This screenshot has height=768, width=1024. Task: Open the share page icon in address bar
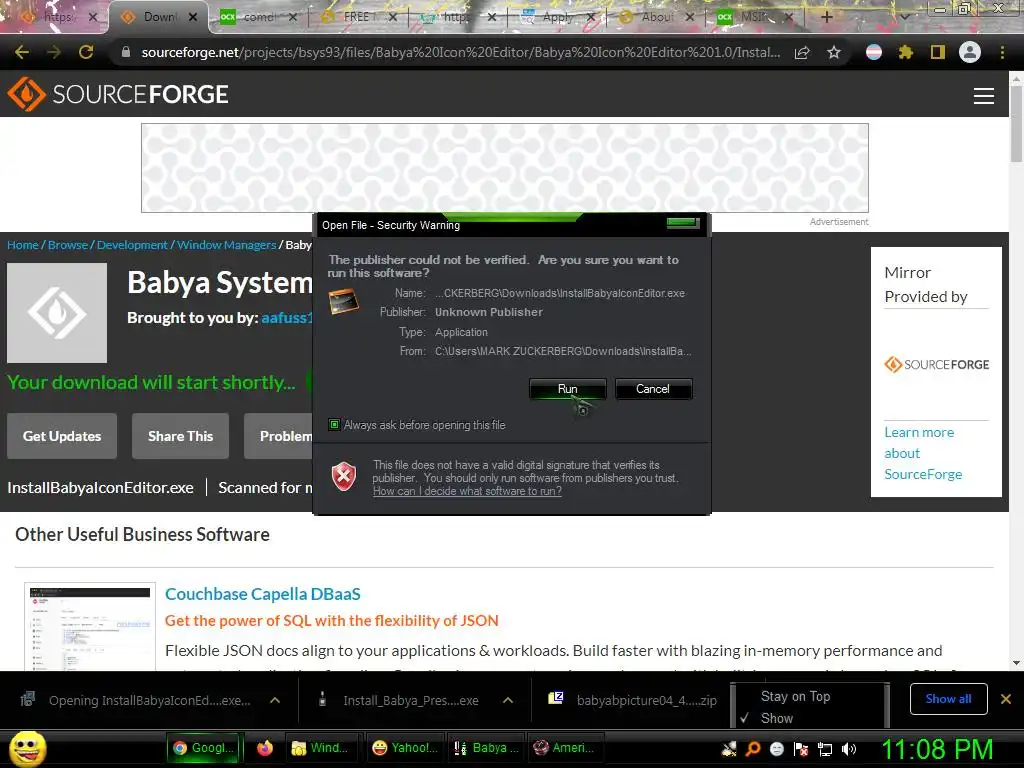802,52
